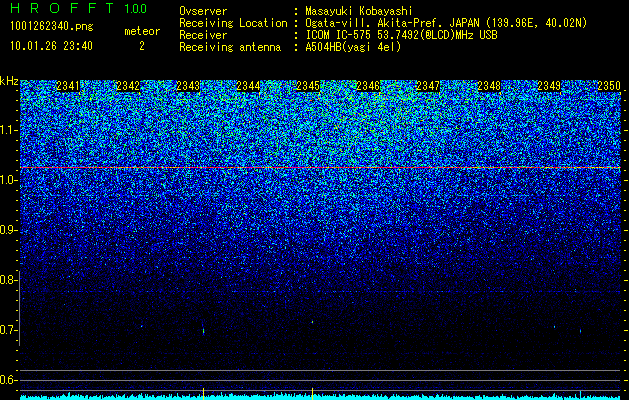The height and width of the screenshot is (400, 629).
Task: Click the version number 1.0.0
Action: (x=135, y=9)
